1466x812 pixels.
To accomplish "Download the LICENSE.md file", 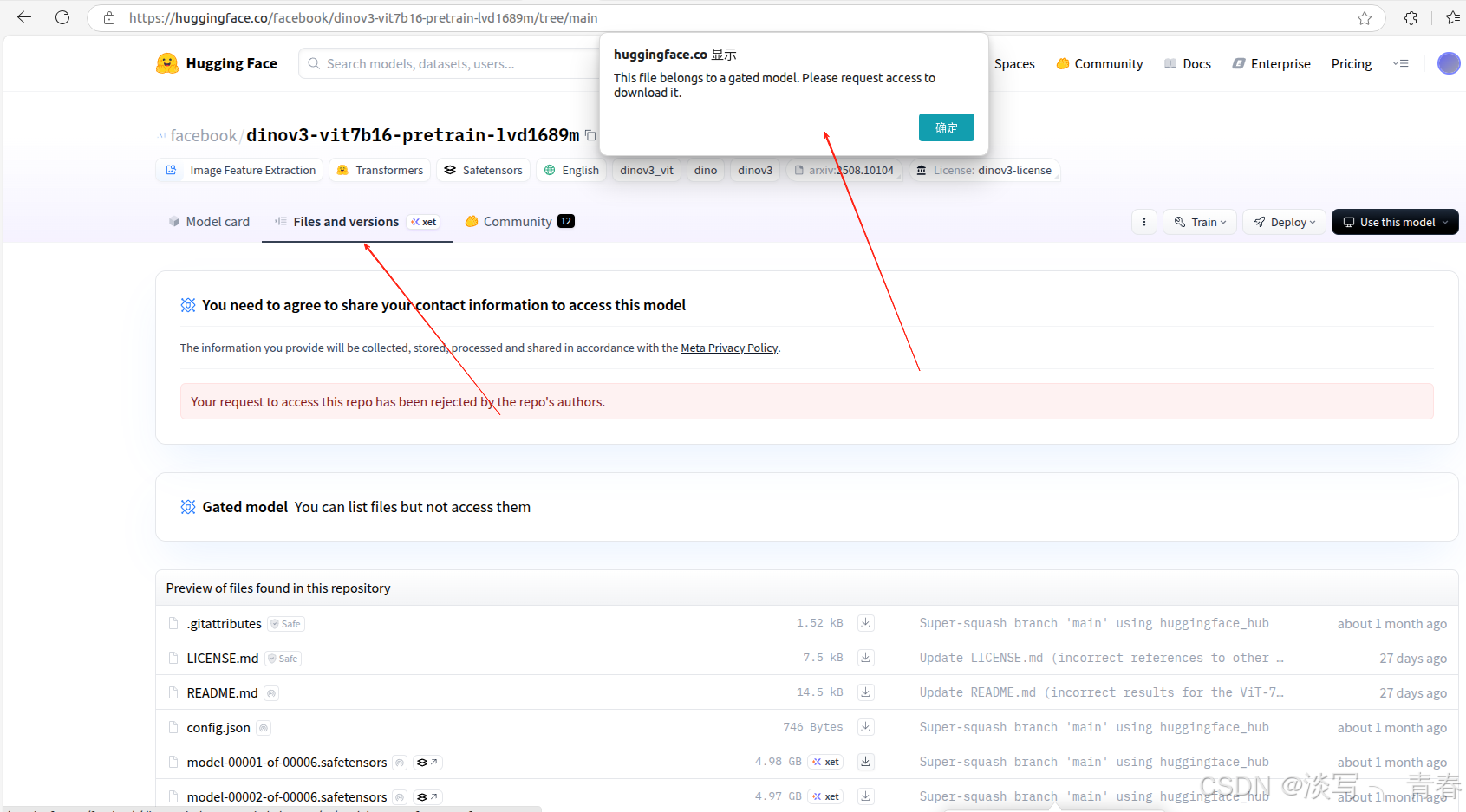I will tap(865, 658).
